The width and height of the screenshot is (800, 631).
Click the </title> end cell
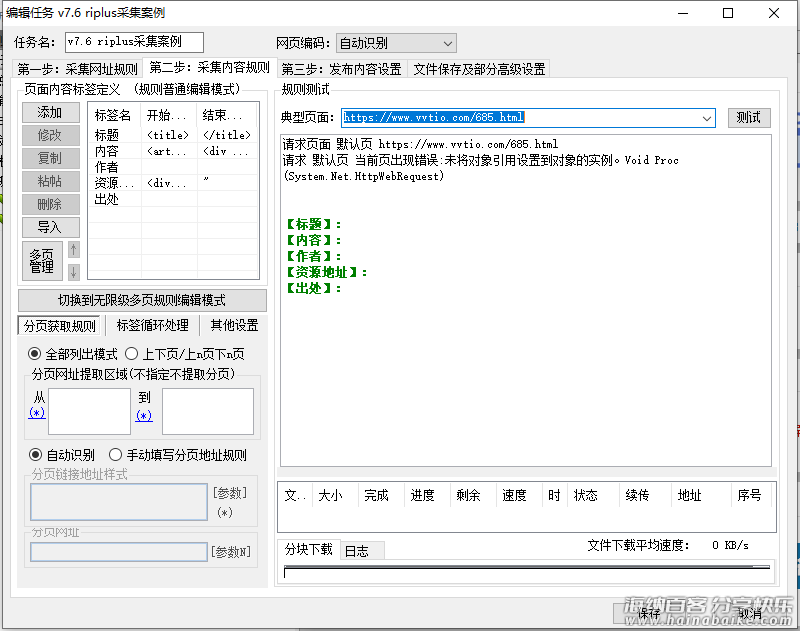[227, 135]
